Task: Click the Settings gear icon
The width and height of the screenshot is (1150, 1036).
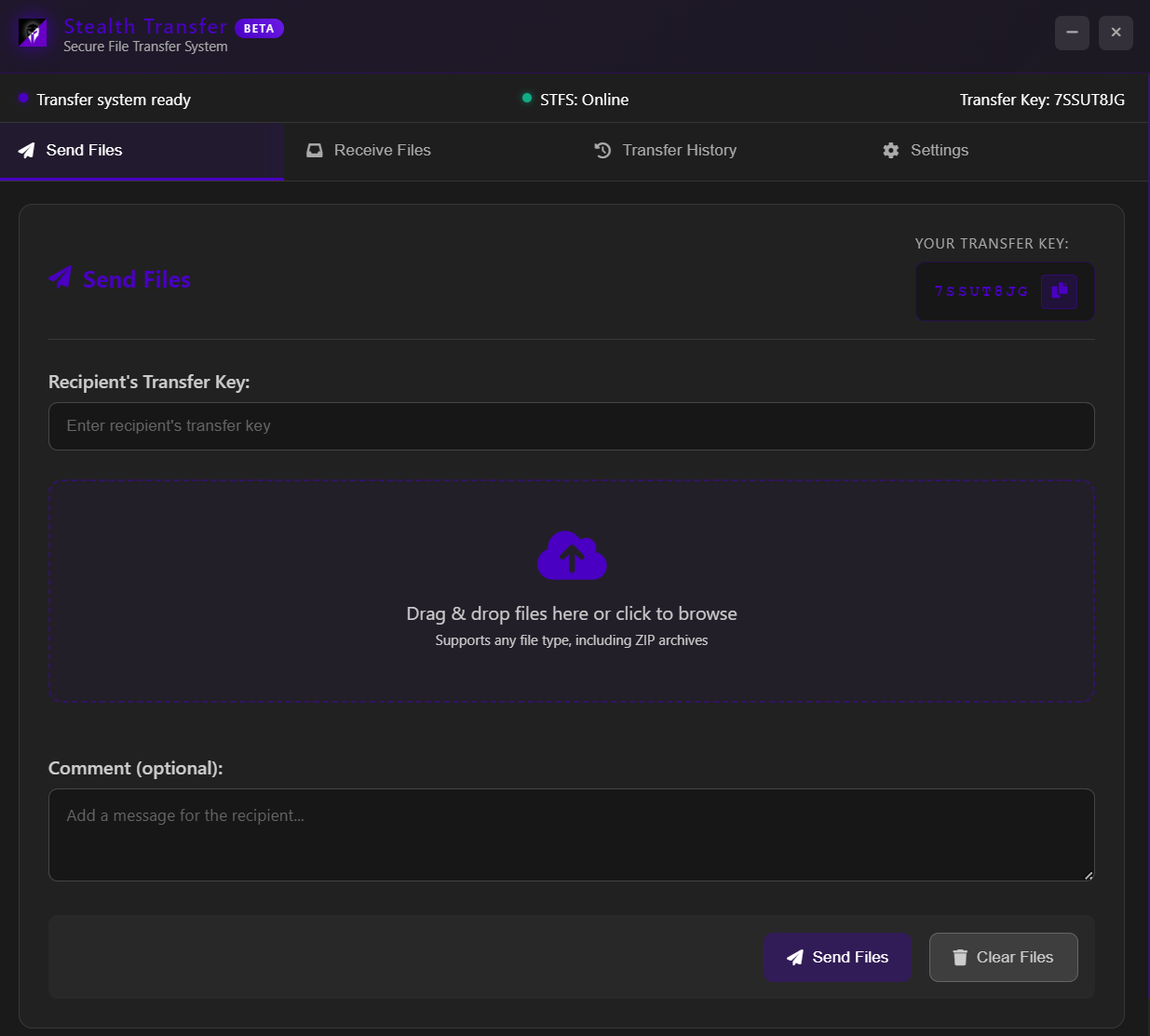Action: pyautogui.click(x=891, y=151)
